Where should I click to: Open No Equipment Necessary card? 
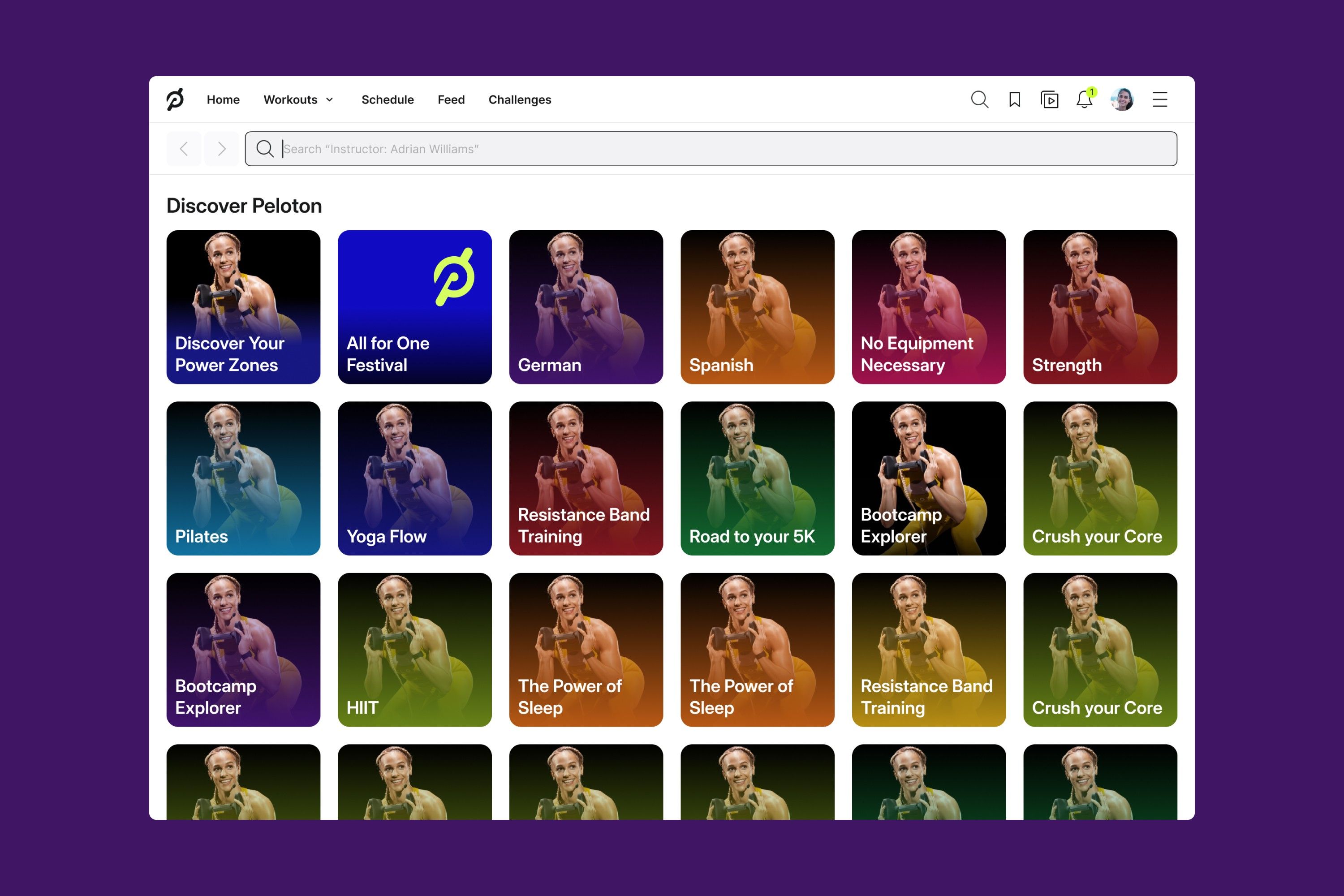(x=929, y=307)
